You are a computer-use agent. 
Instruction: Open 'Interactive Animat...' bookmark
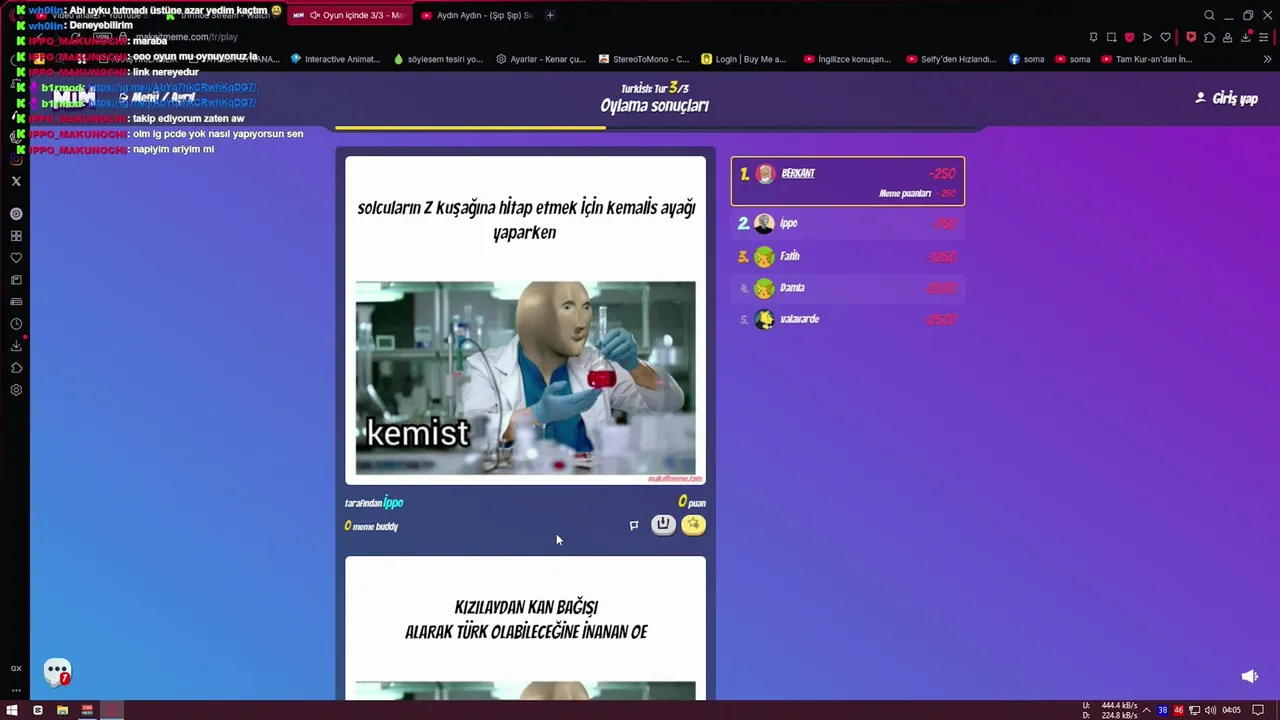click(335, 59)
